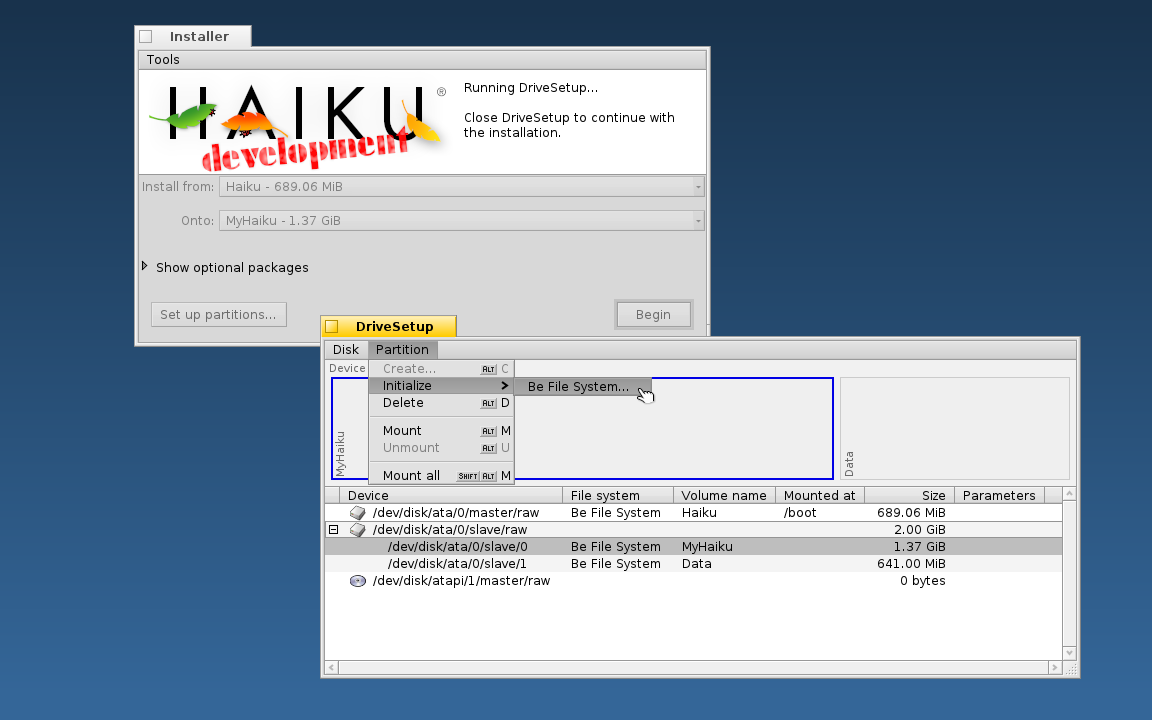Select Mount all menu entry
1152x720 pixels.
(x=411, y=476)
